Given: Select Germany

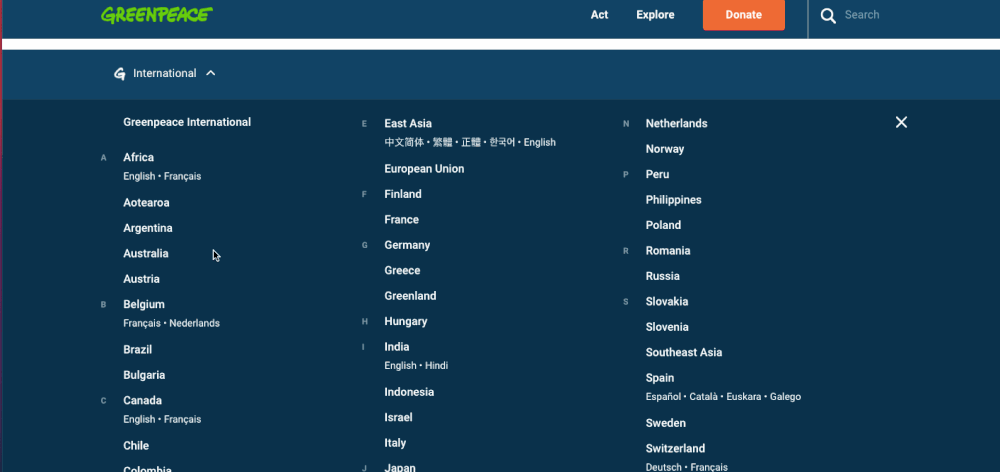Looking at the screenshot, I should coord(407,245).
